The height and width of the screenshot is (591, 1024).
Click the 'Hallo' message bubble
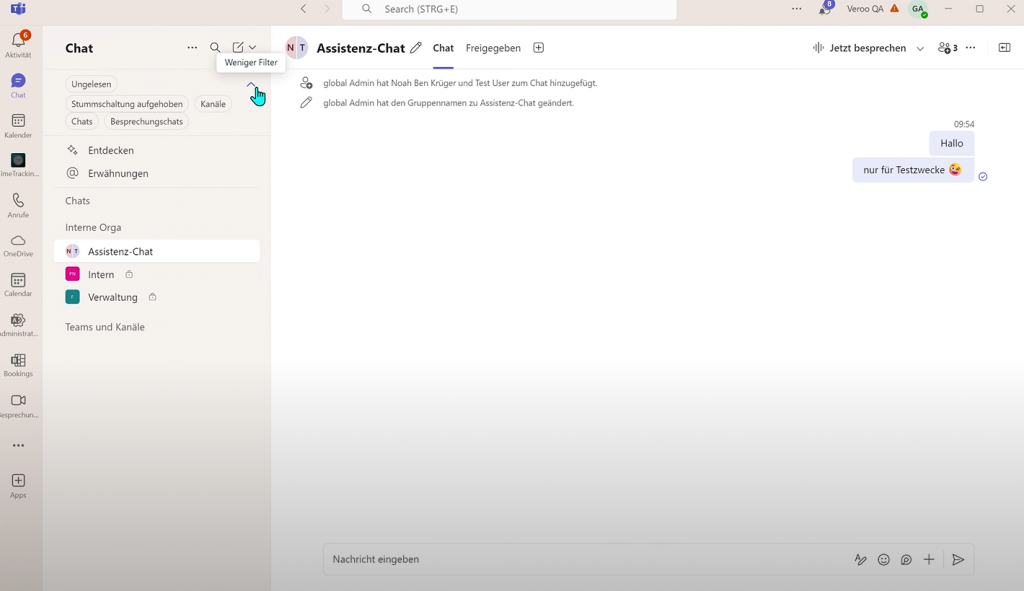[x=952, y=143]
